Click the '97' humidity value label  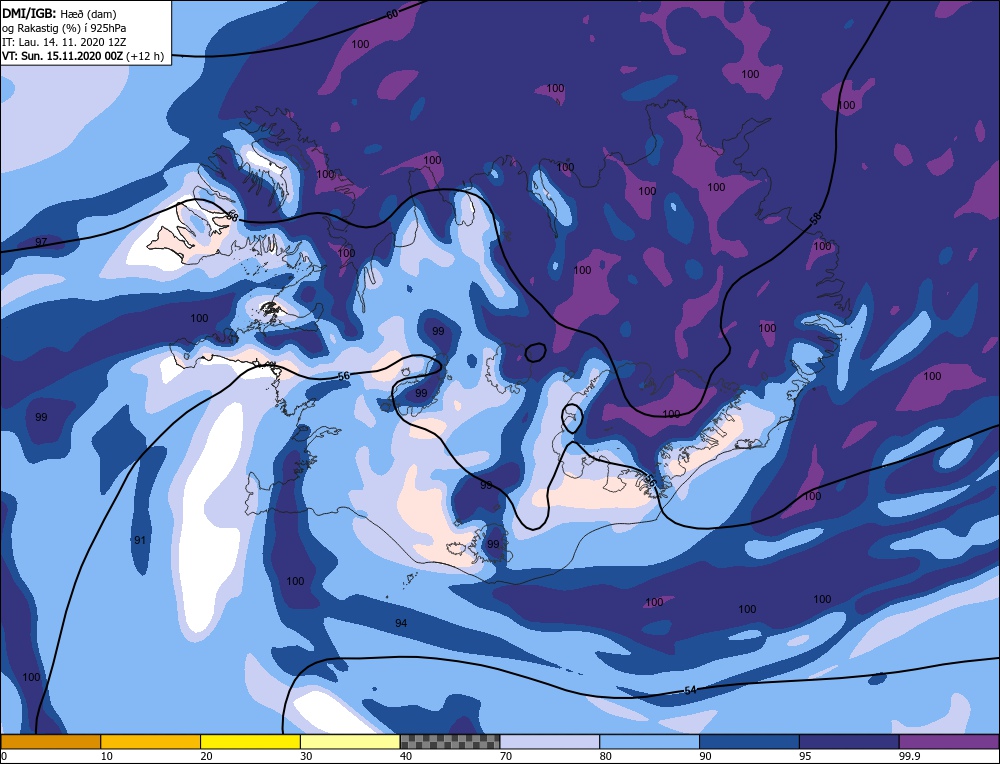click(x=41, y=242)
